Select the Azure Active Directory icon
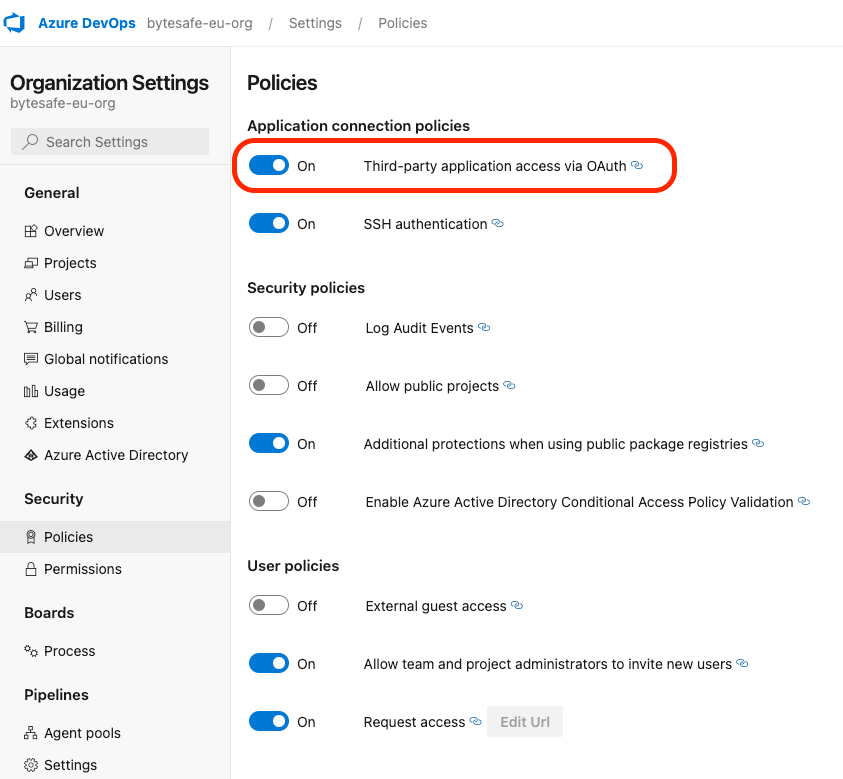This screenshot has width=843, height=779. click(x=33, y=455)
